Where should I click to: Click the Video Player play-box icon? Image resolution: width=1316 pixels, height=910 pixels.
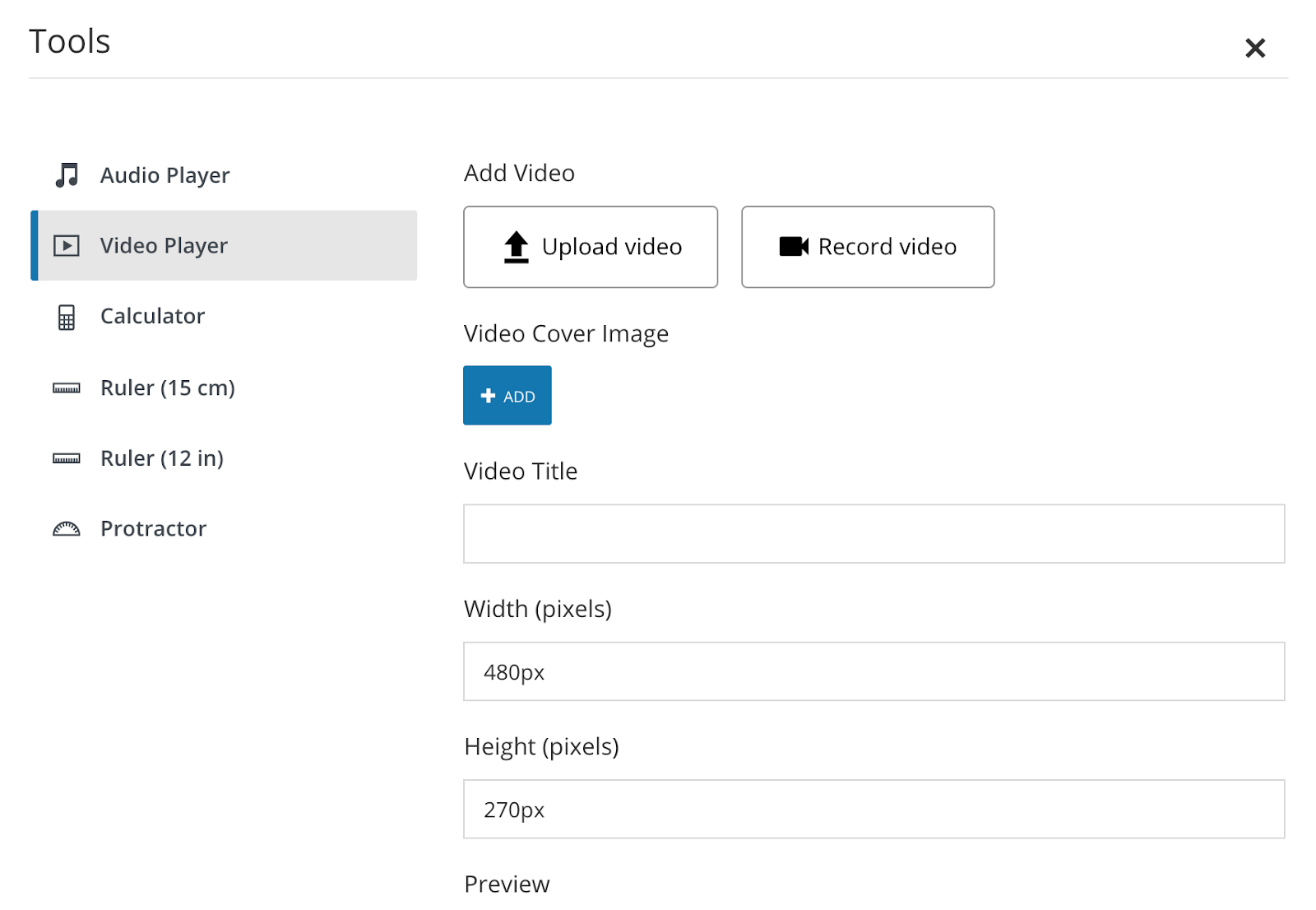pyautogui.click(x=67, y=246)
